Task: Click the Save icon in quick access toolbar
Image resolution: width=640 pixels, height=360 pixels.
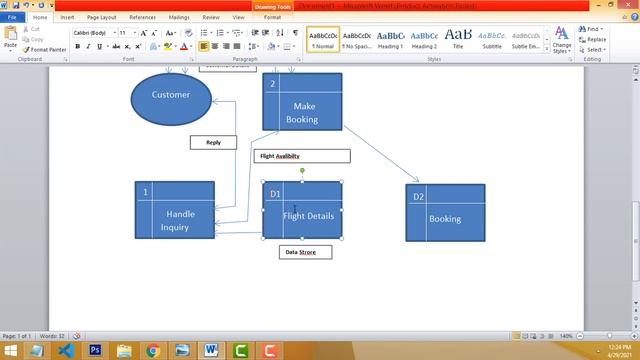Action: (x=16, y=5)
